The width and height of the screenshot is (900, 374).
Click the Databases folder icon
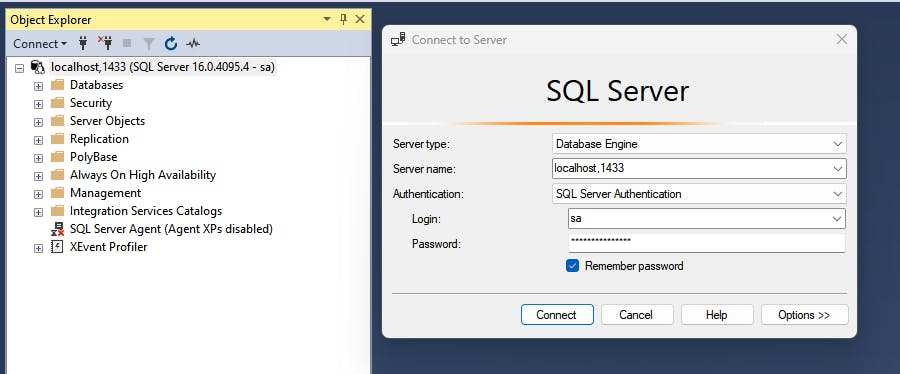(x=57, y=85)
